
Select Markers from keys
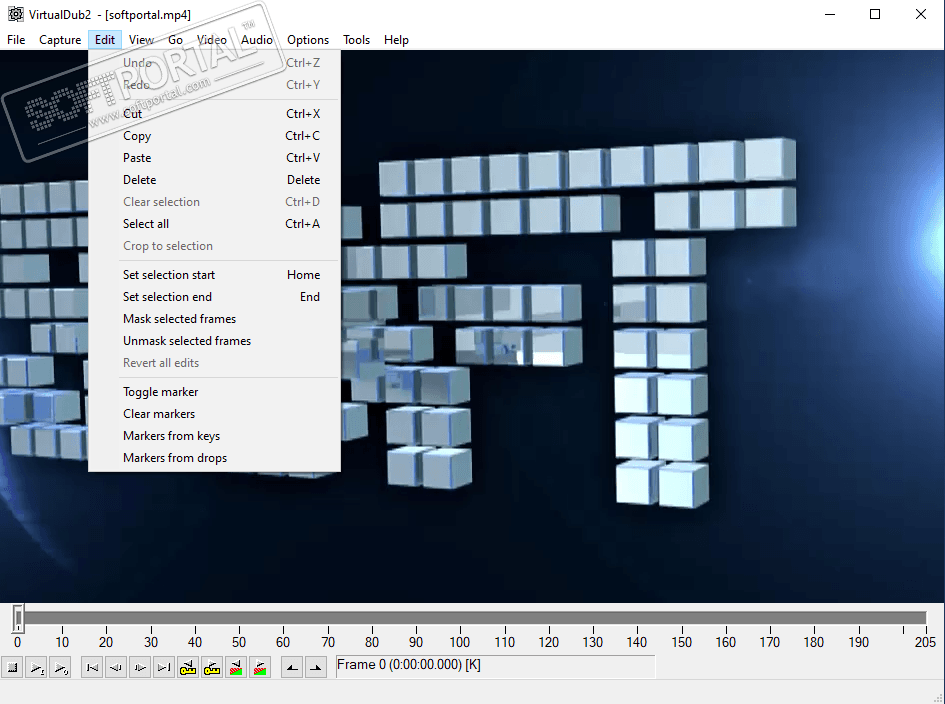click(x=214, y=436)
